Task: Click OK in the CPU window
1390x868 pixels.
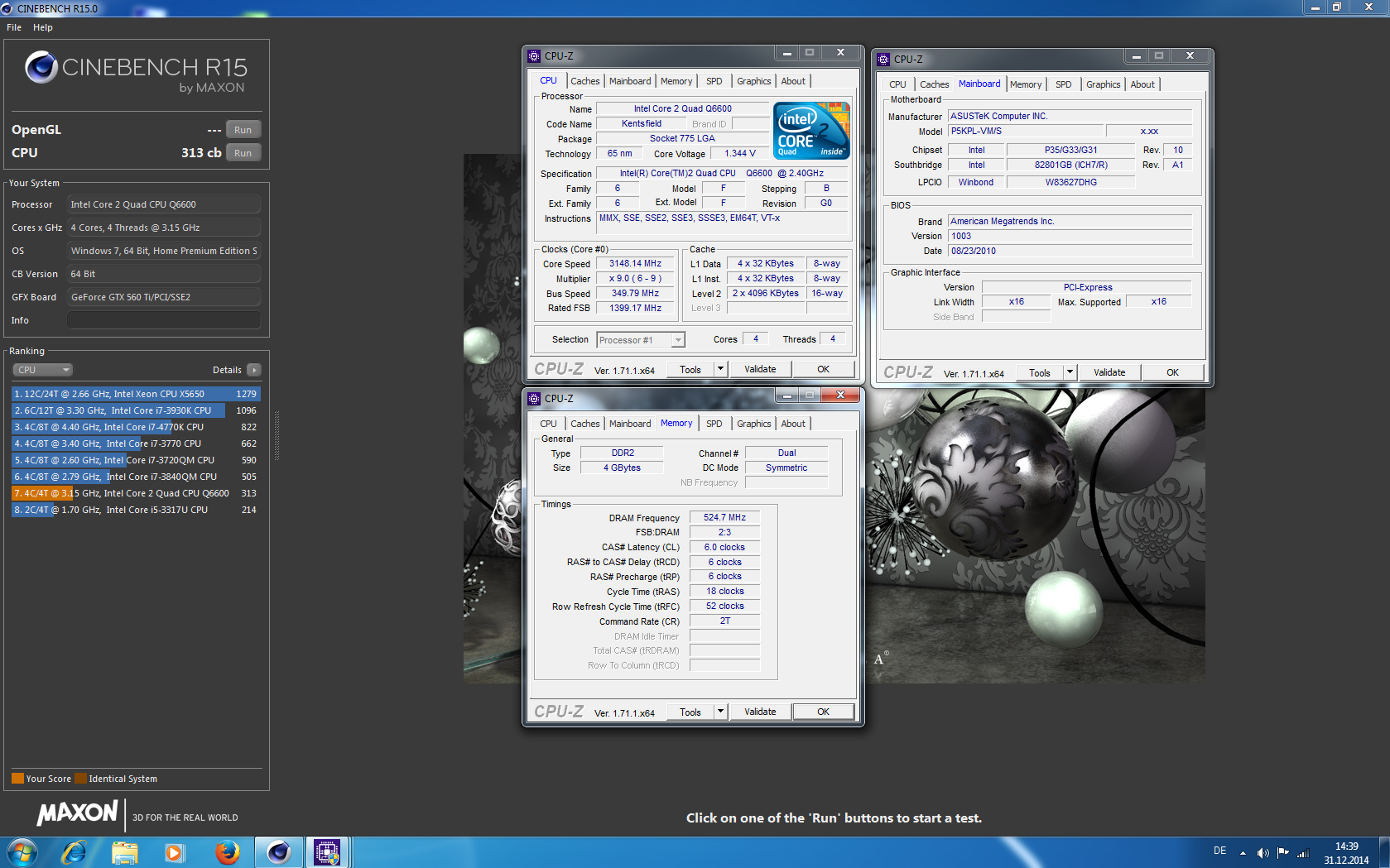Action: pyautogui.click(x=823, y=369)
